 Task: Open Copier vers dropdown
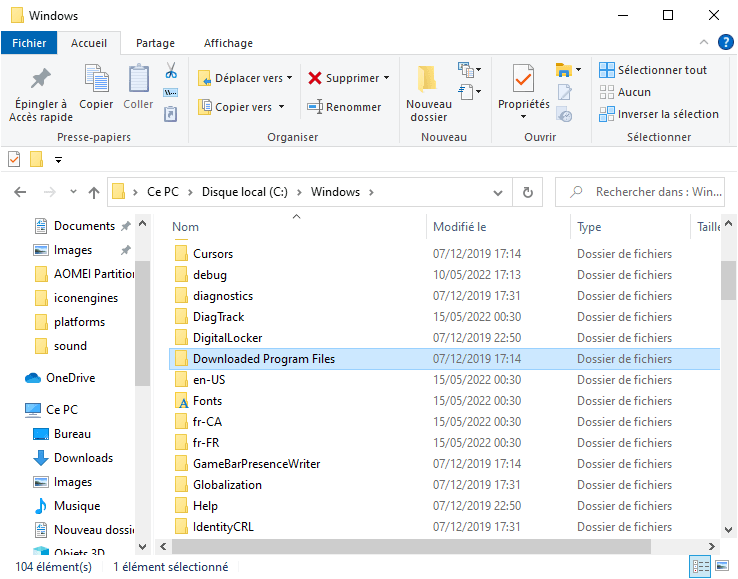242,107
